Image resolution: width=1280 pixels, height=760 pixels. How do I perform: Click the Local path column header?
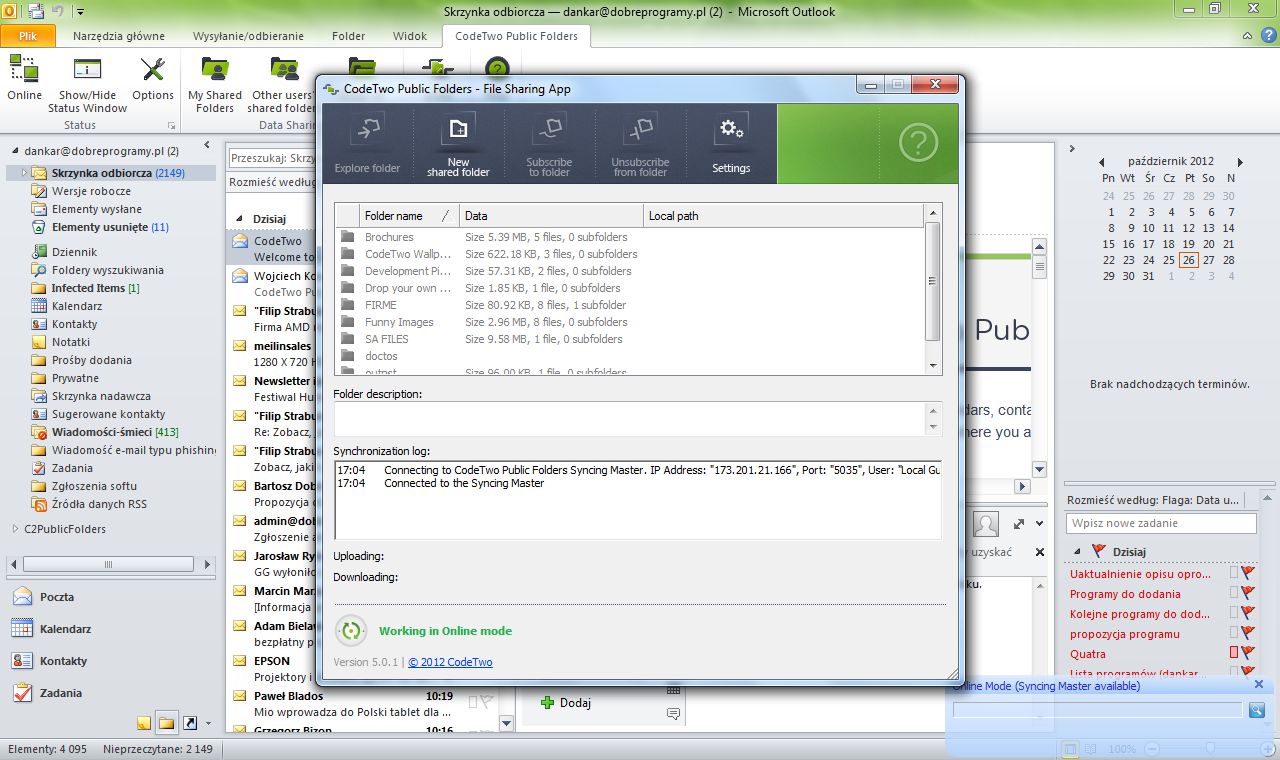coord(783,215)
